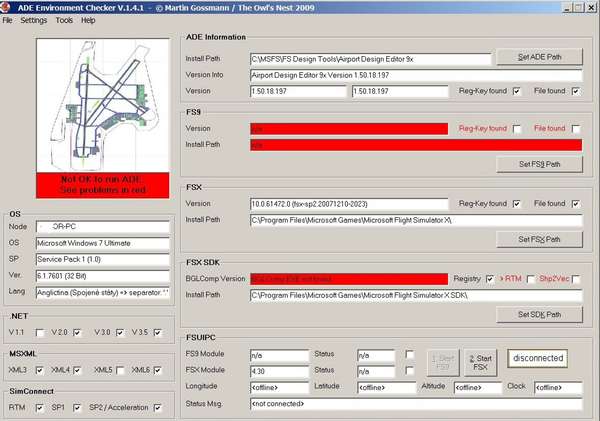The width and height of the screenshot is (600, 421).
Task: Click the Set FS9 Path button
Action: click(539, 164)
